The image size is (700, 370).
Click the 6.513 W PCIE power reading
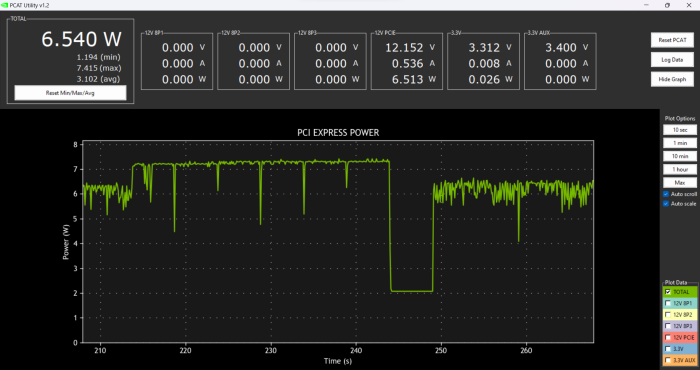pyautogui.click(x=413, y=79)
